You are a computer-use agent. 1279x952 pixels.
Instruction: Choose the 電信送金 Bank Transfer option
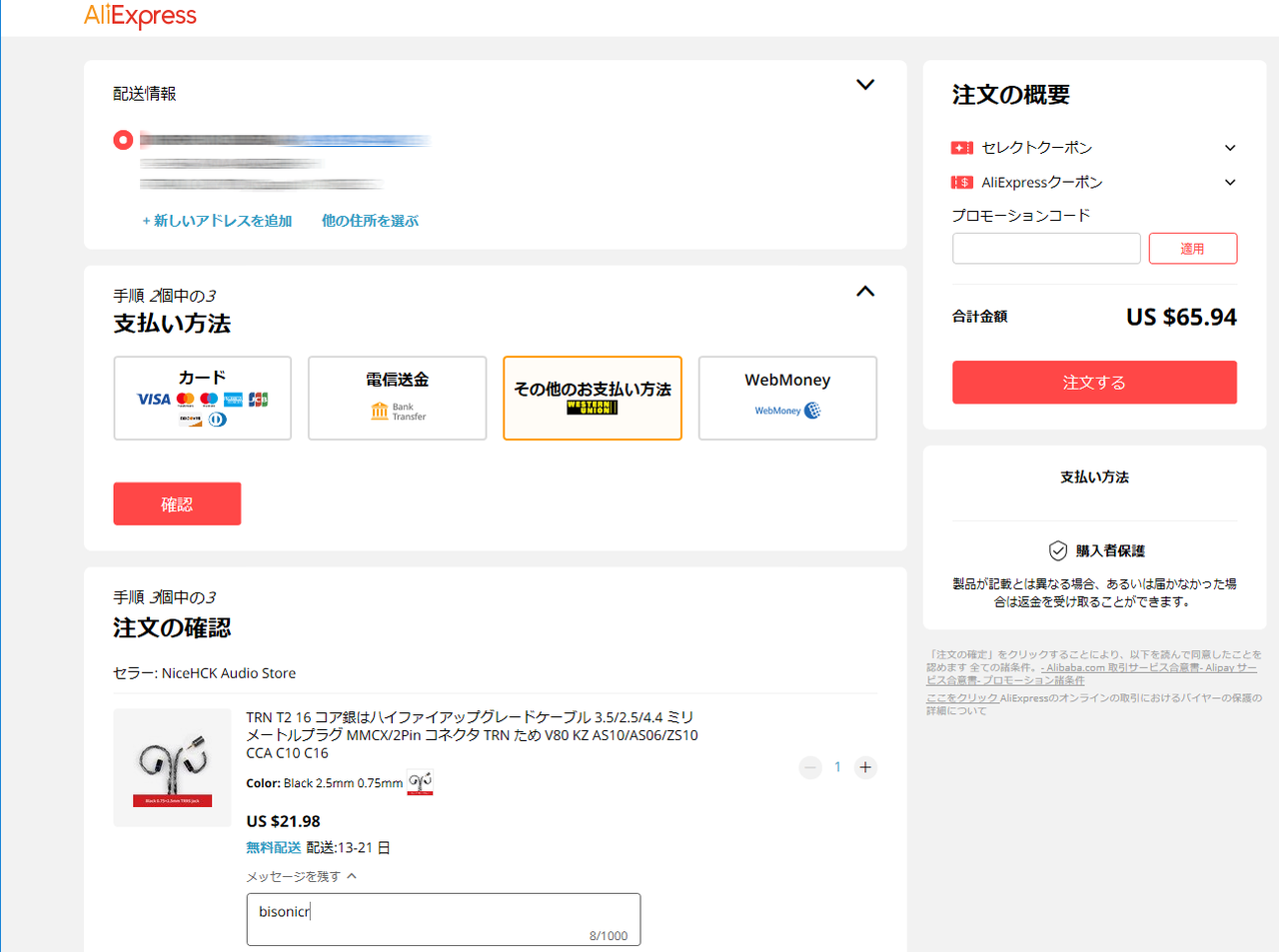coord(398,398)
